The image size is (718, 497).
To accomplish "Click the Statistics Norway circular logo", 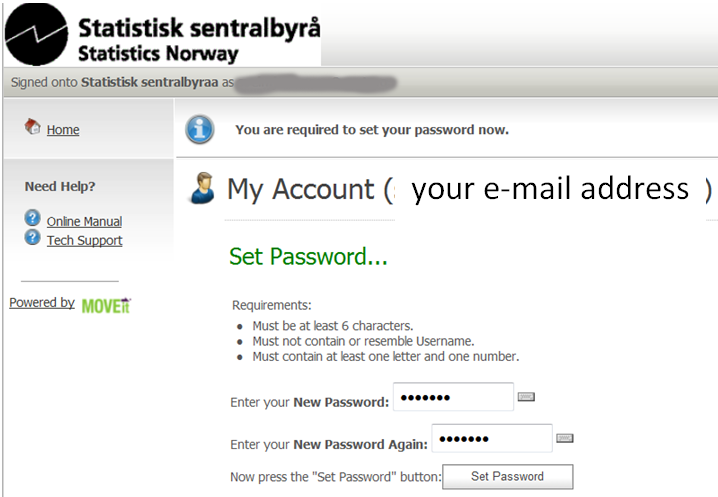I will click(x=37, y=34).
